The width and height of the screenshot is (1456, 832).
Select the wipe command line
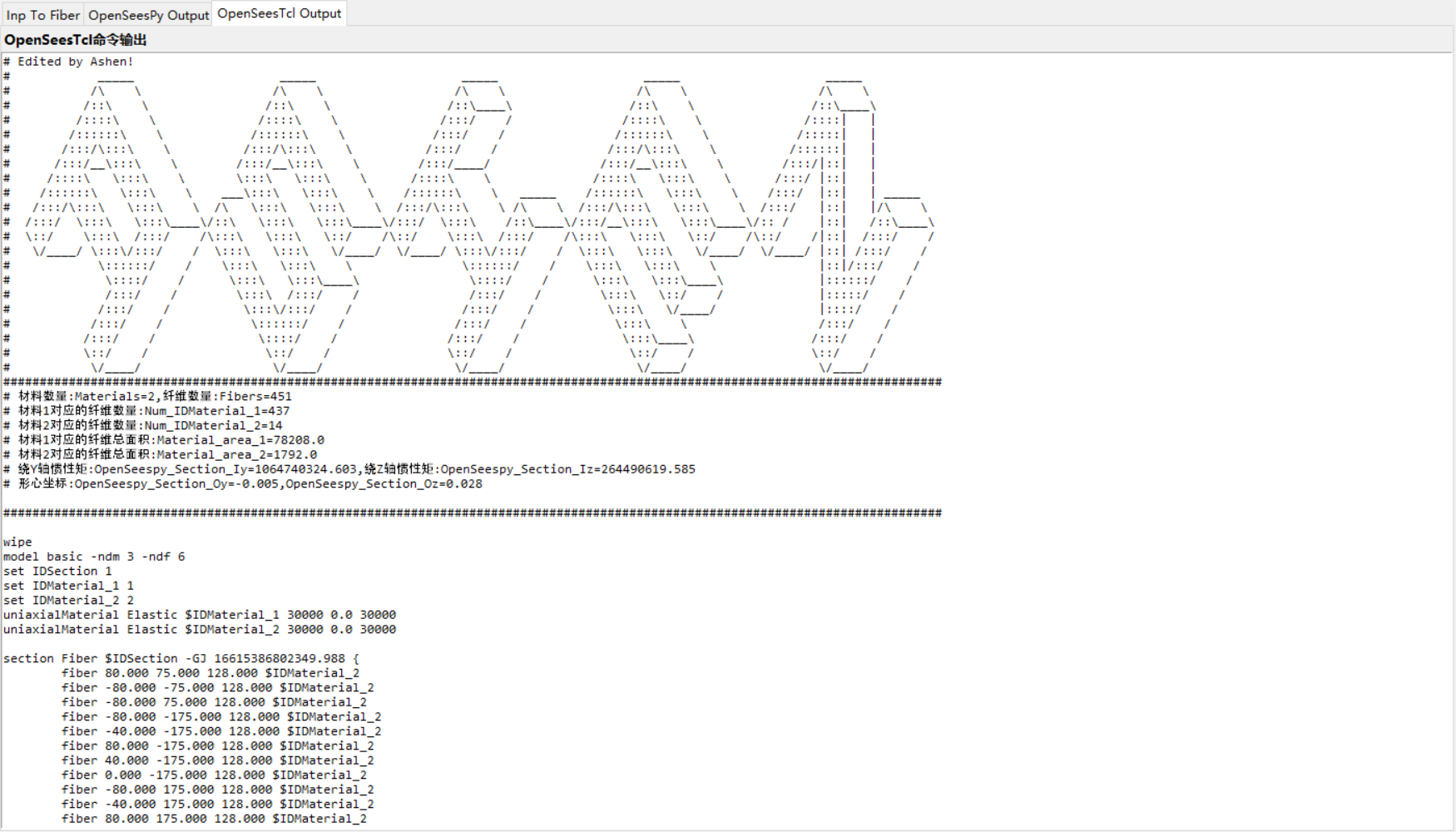coord(18,542)
